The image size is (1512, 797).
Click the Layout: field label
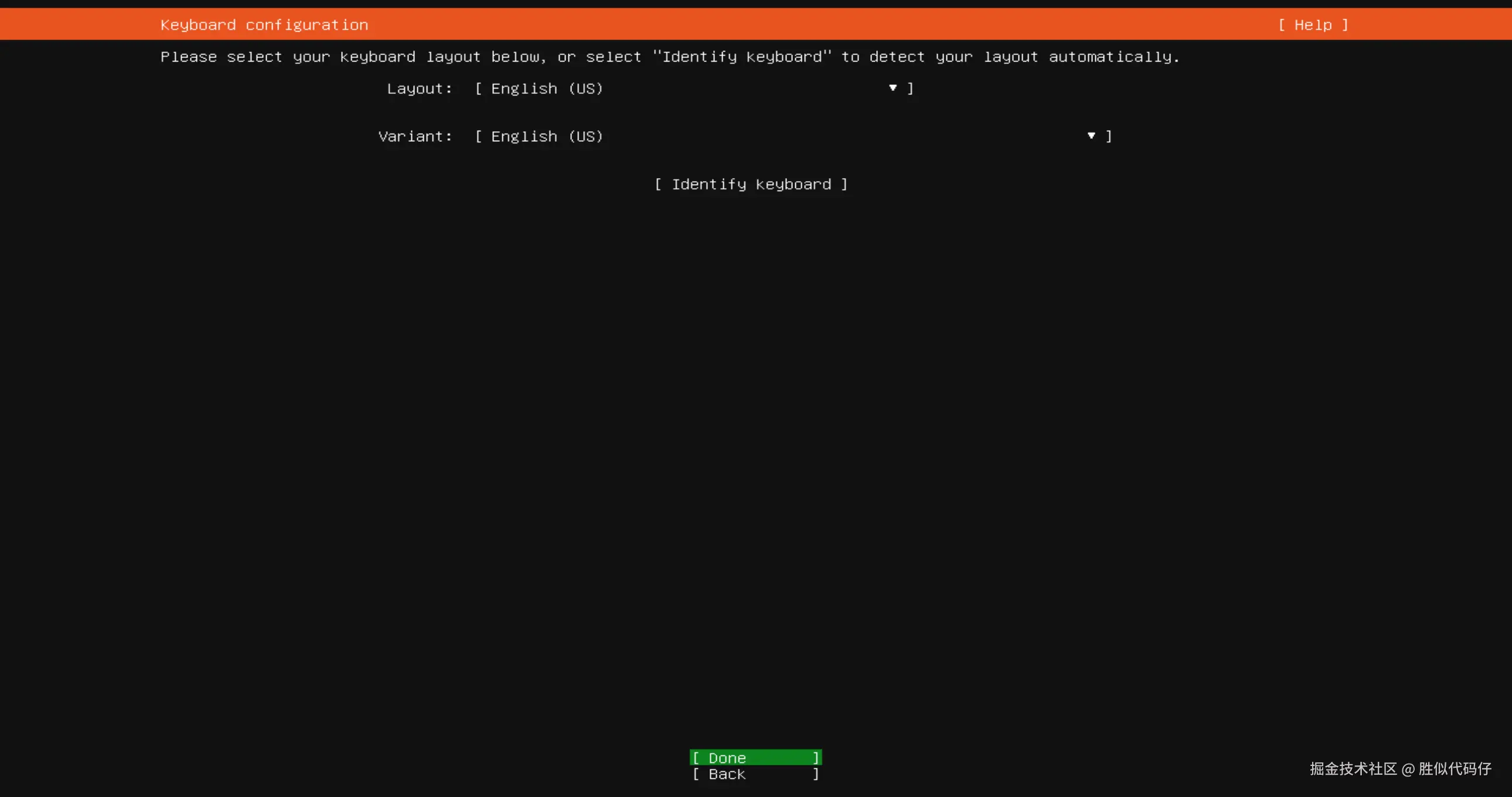coord(419,88)
